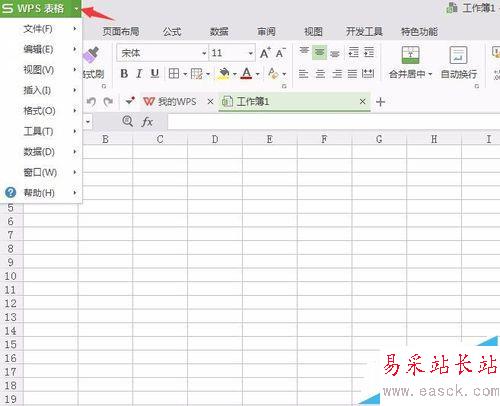Viewport: 500px width, 406px height.
Task: Click the draw border grid icon
Action: point(196,74)
